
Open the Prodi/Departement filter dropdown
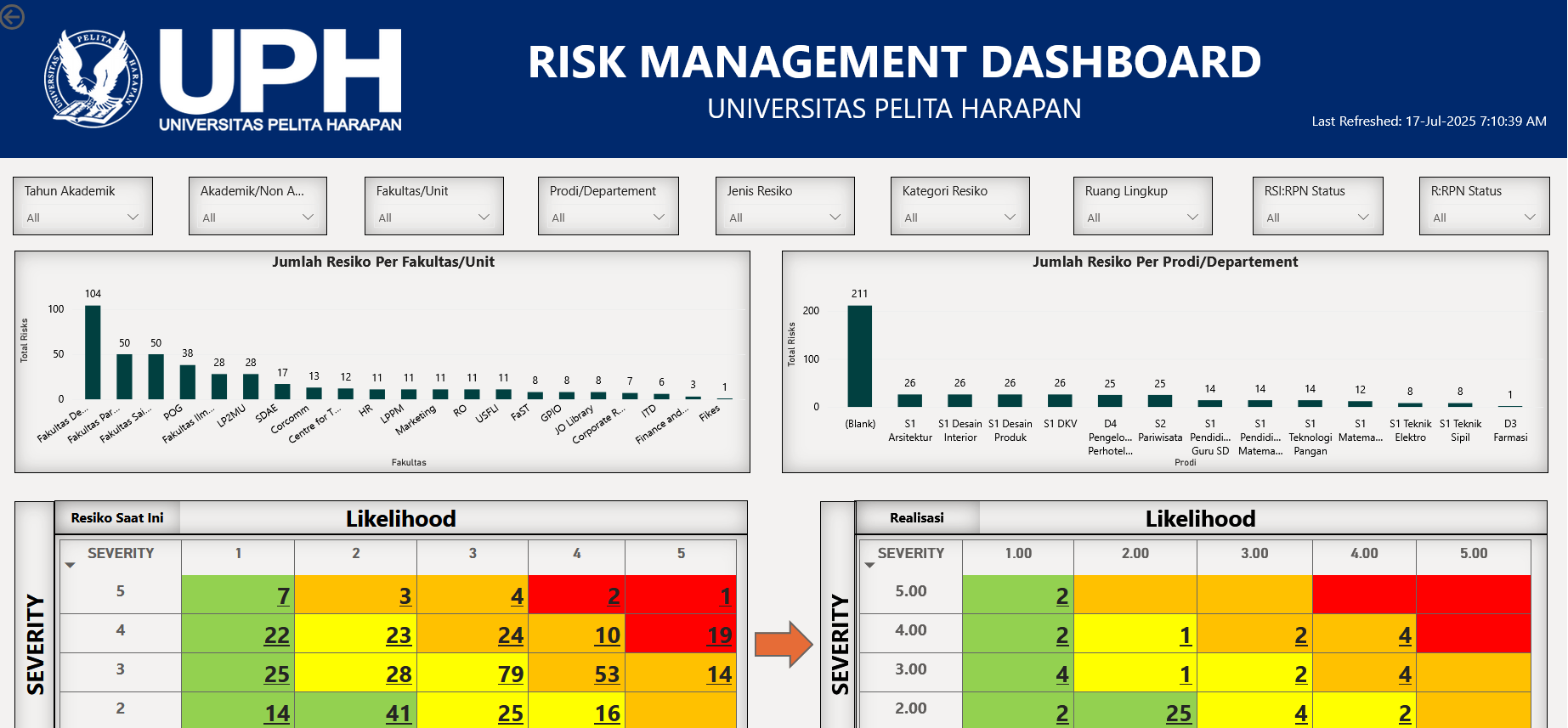click(x=608, y=217)
